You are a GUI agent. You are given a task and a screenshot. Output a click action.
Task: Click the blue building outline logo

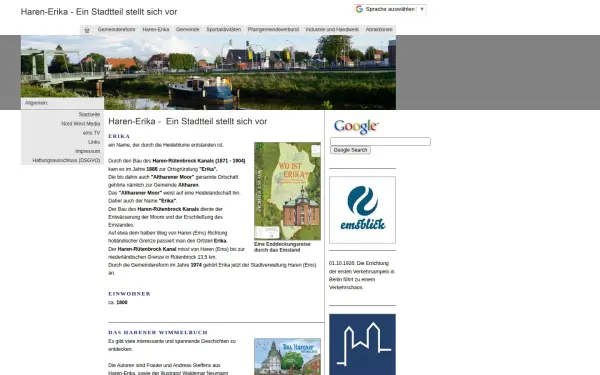click(362, 344)
